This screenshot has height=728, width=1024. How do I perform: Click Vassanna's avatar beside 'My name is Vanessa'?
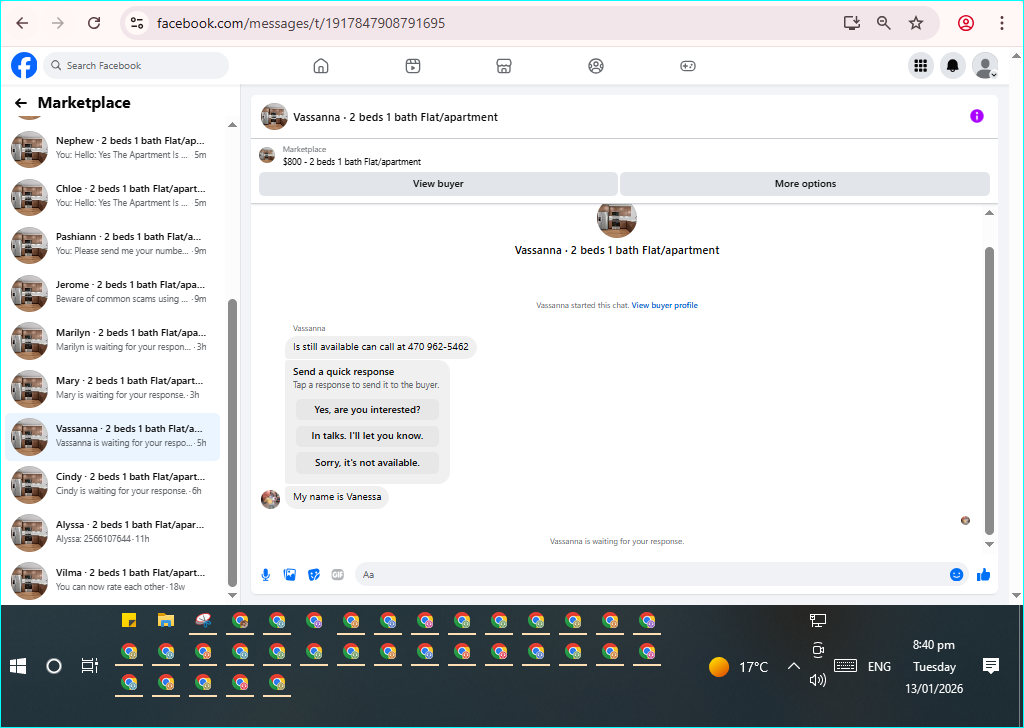270,499
